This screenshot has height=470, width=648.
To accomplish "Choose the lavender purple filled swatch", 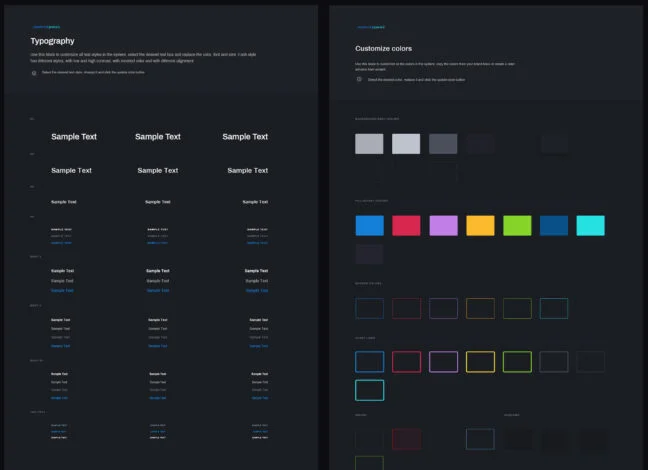I will (443, 225).
